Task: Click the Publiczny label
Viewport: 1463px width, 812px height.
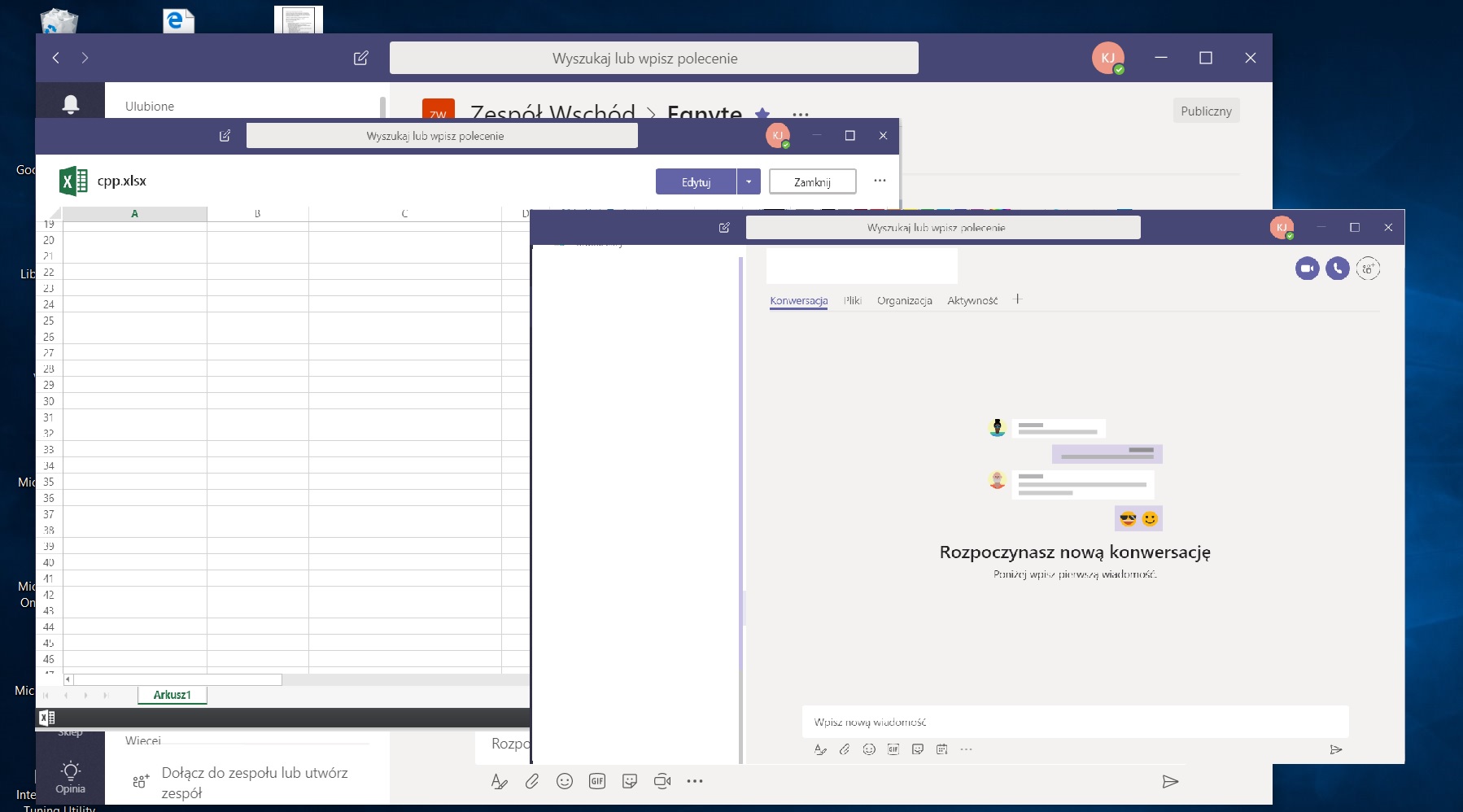Action: point(1206,111)
